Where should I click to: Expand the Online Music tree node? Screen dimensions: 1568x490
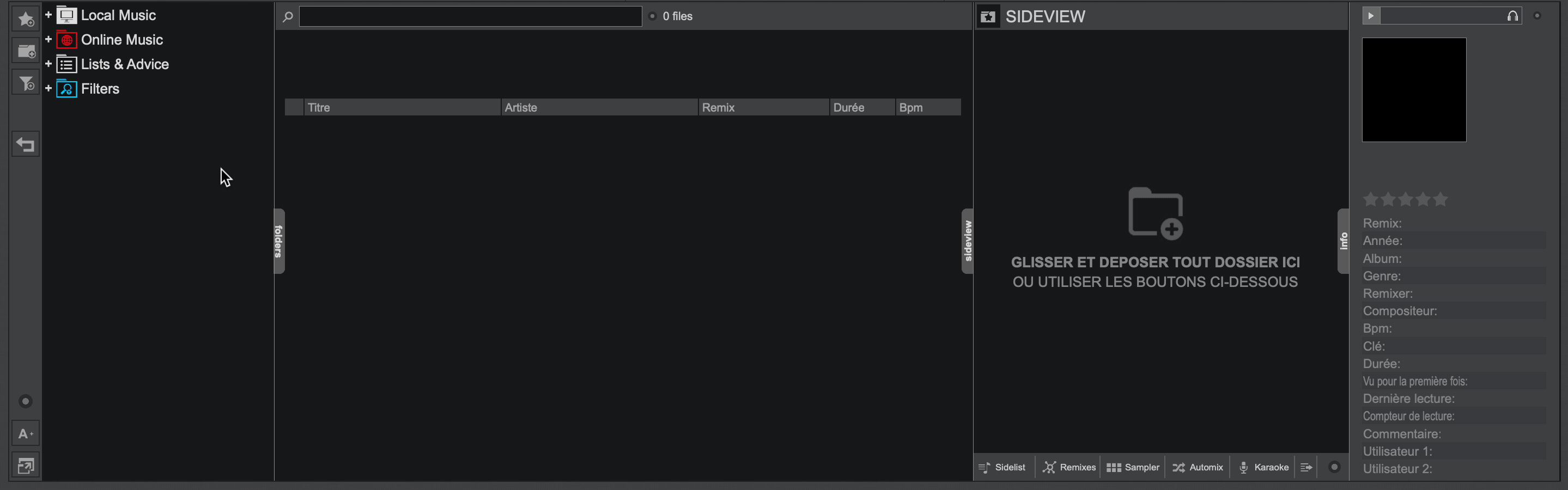48,40
